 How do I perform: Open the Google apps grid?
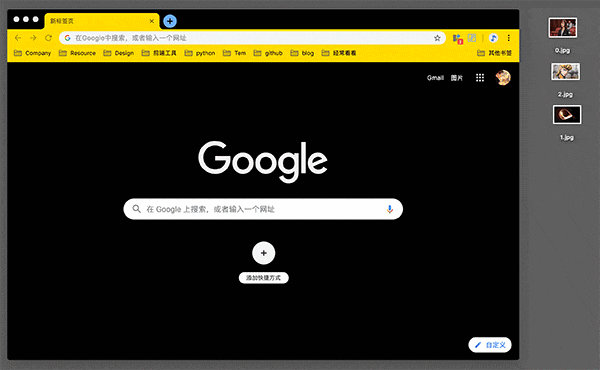point(480,78)
